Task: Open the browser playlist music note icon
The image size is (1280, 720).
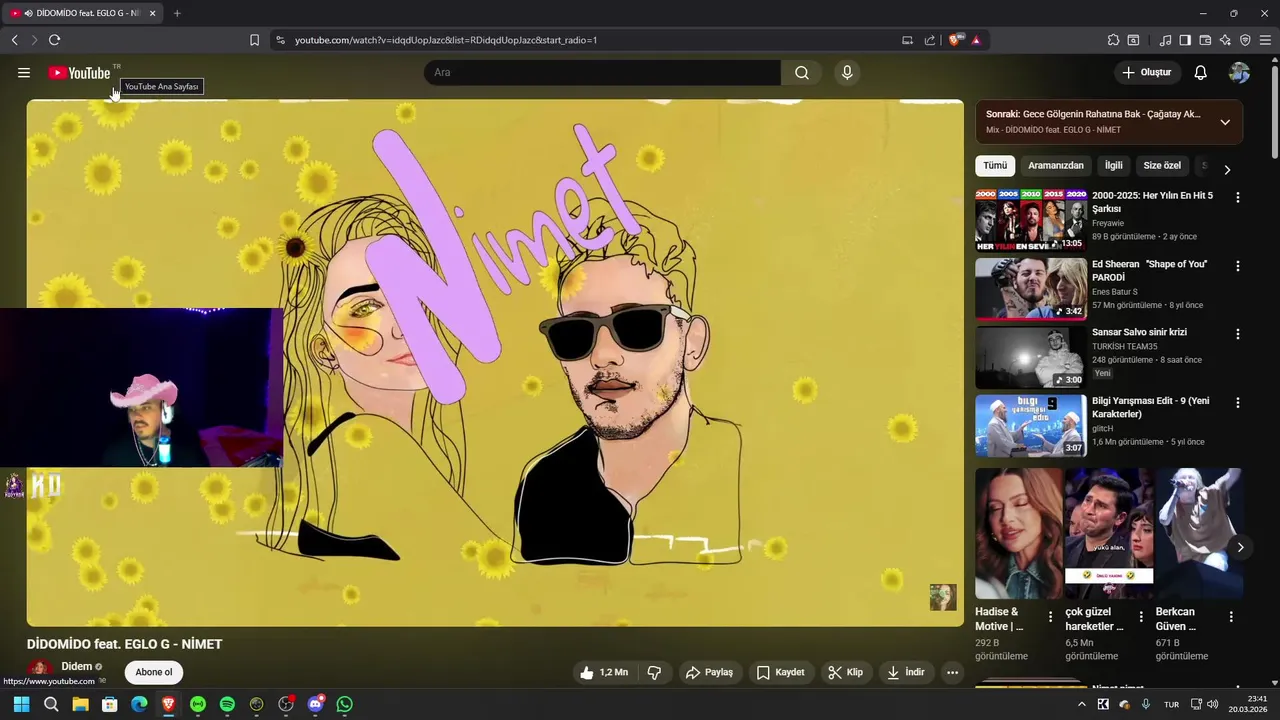Action: (x=1165, y=40)
